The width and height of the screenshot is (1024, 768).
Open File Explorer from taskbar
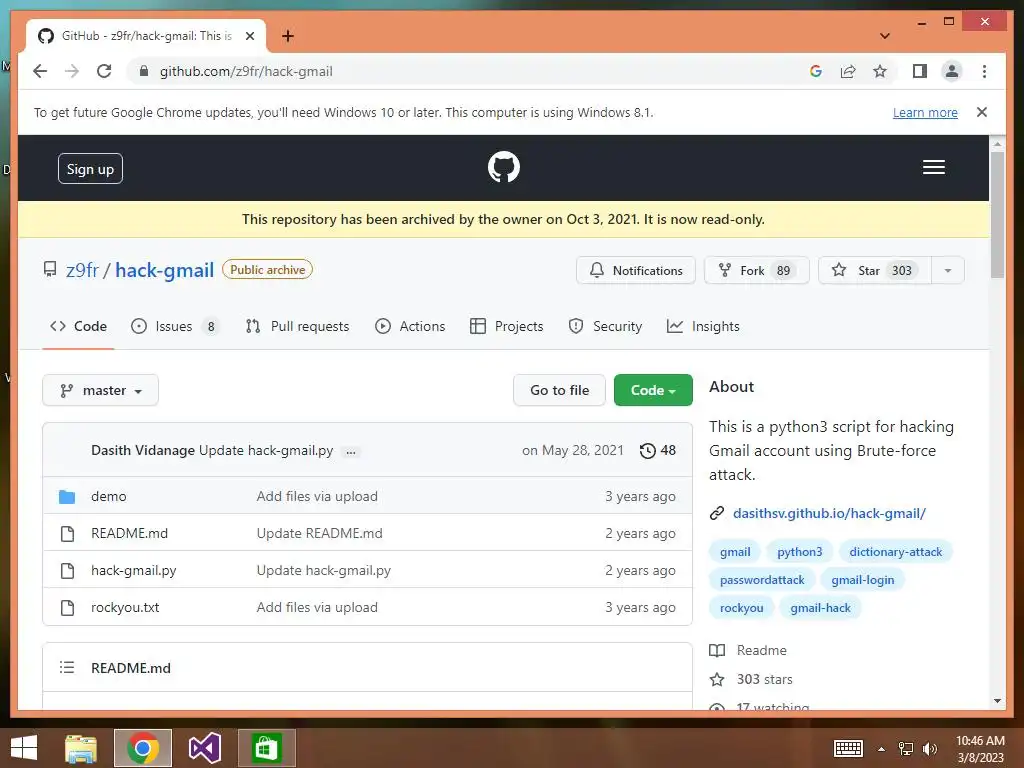(81, 748)
